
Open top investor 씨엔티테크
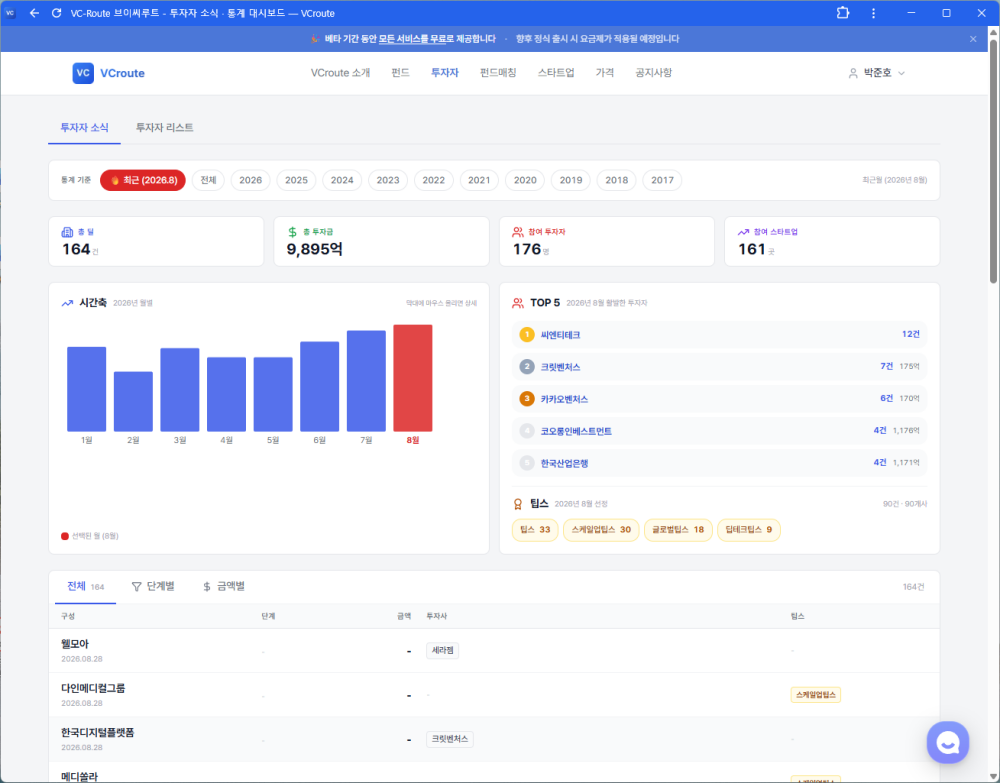click(719, 335)
